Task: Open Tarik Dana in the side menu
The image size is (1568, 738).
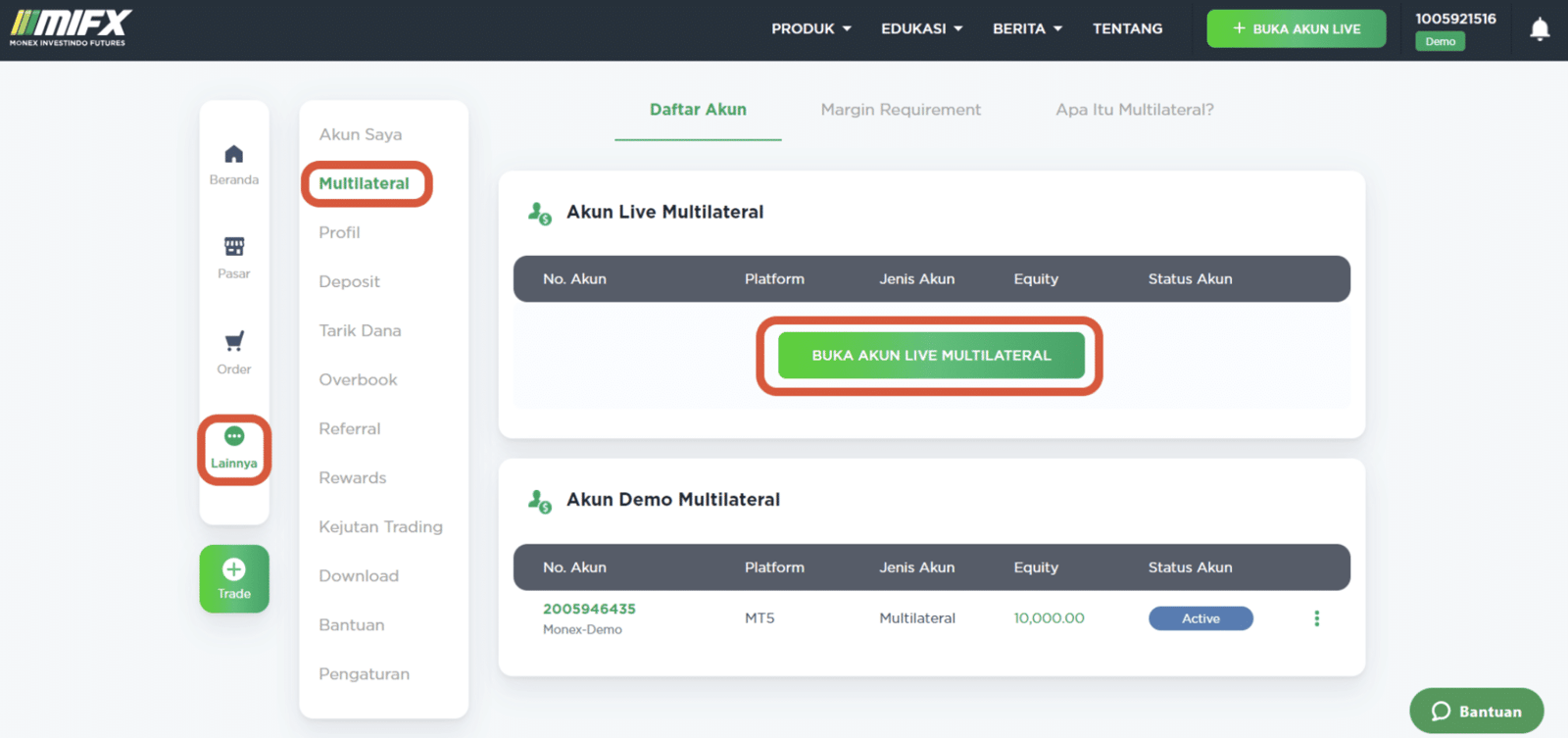Action: pyautogui.click(x=360, y=330)
